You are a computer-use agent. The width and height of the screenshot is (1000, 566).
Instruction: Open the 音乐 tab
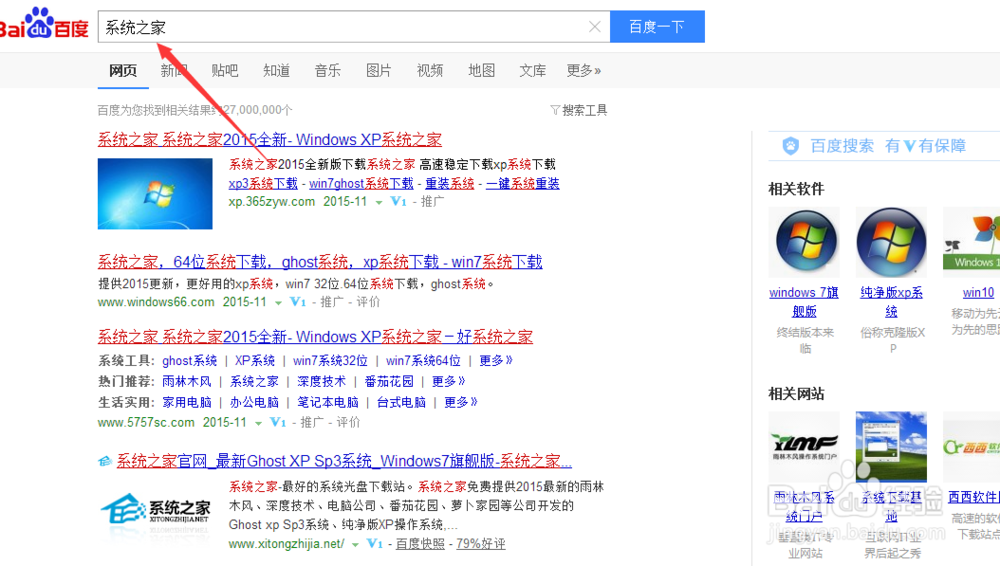point(327,70)
